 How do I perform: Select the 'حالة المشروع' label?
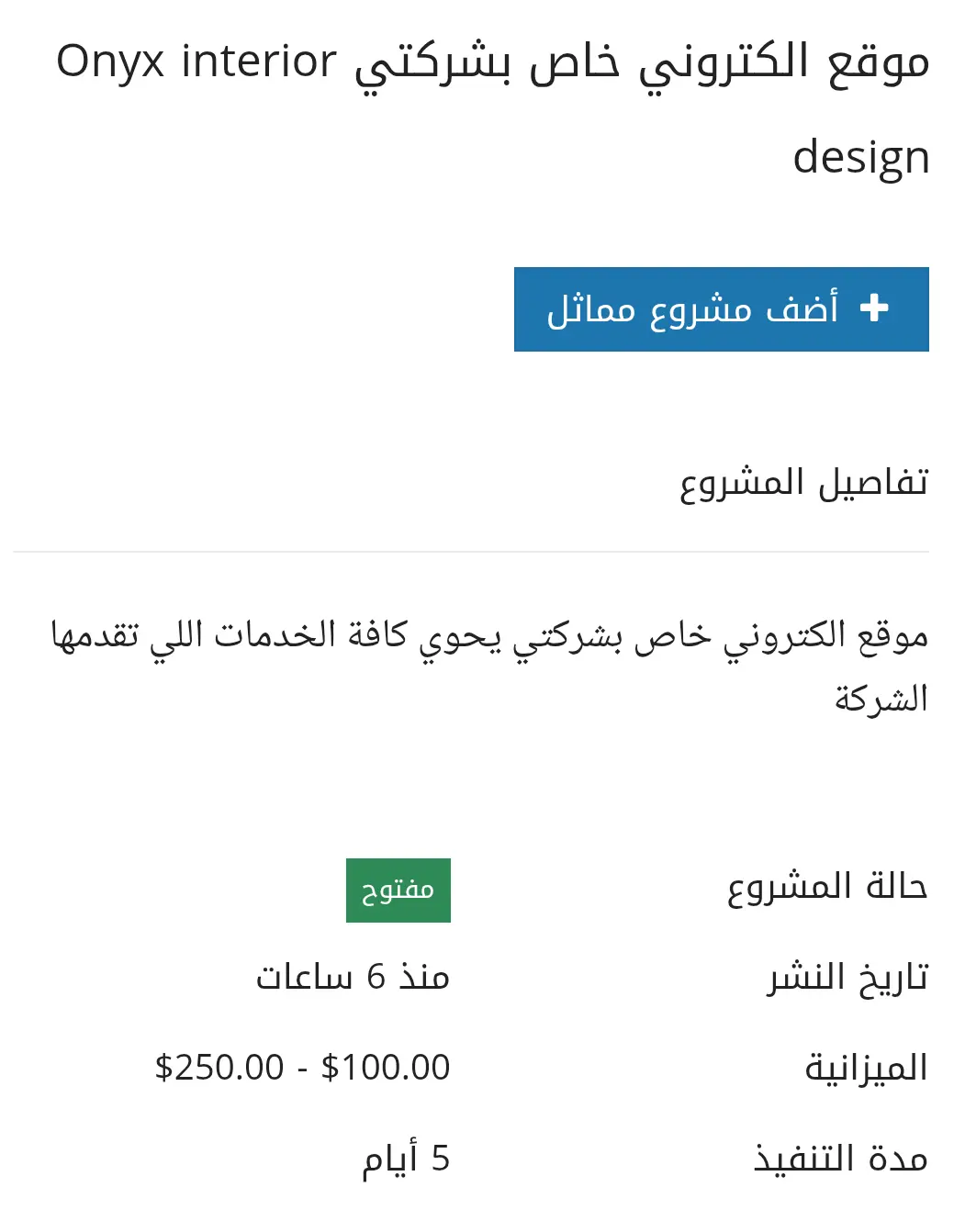(x=826, y=887)
